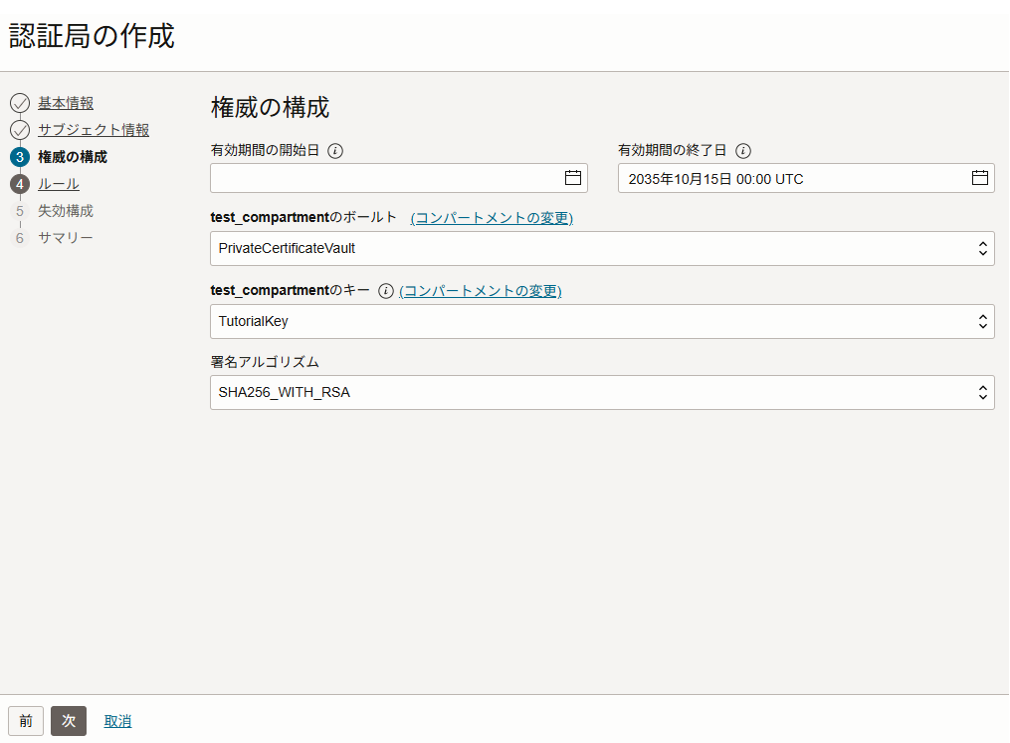Open the TutorialKey key dropdown
Screen dimensions: 1010x743
(x=602, y=321)
